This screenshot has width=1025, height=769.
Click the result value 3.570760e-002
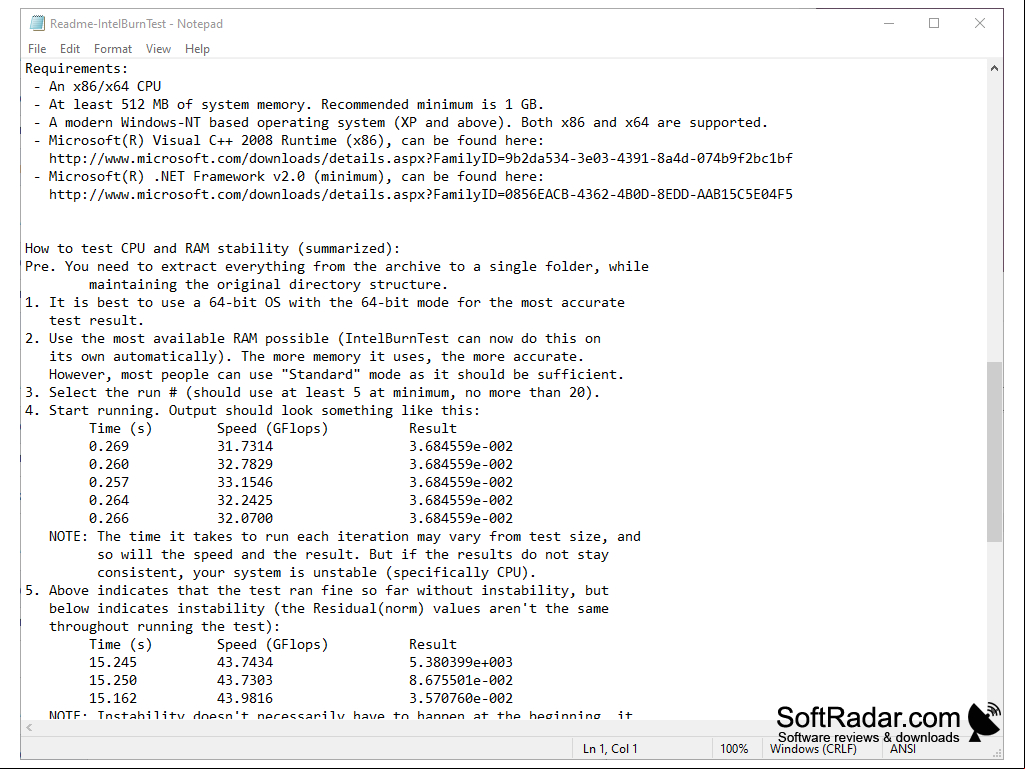pyautogui.click(x=461, y=698)
